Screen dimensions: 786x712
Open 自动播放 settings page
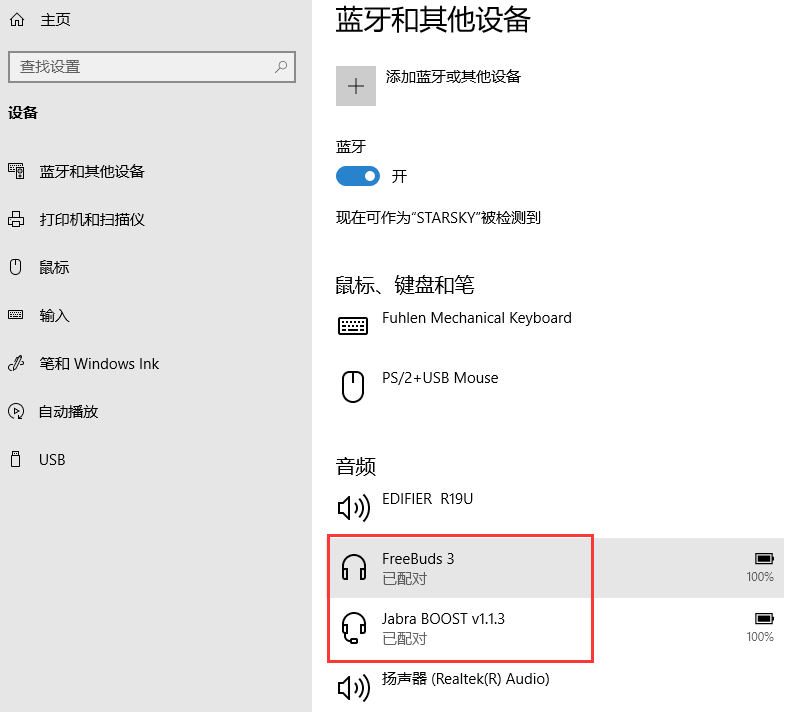coord(69,412)
